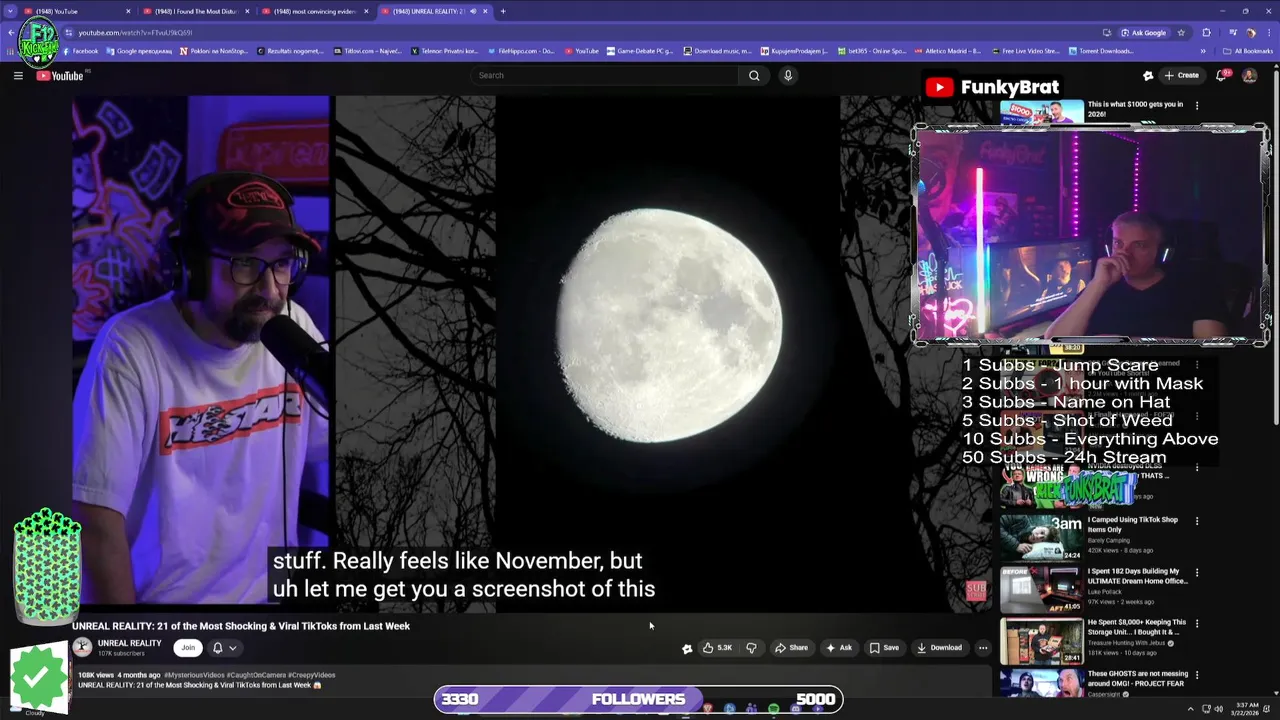Viewport: 1280px width, 720px height.
Task: Focus the YouTube search field
Action: [x=606, y=75]
